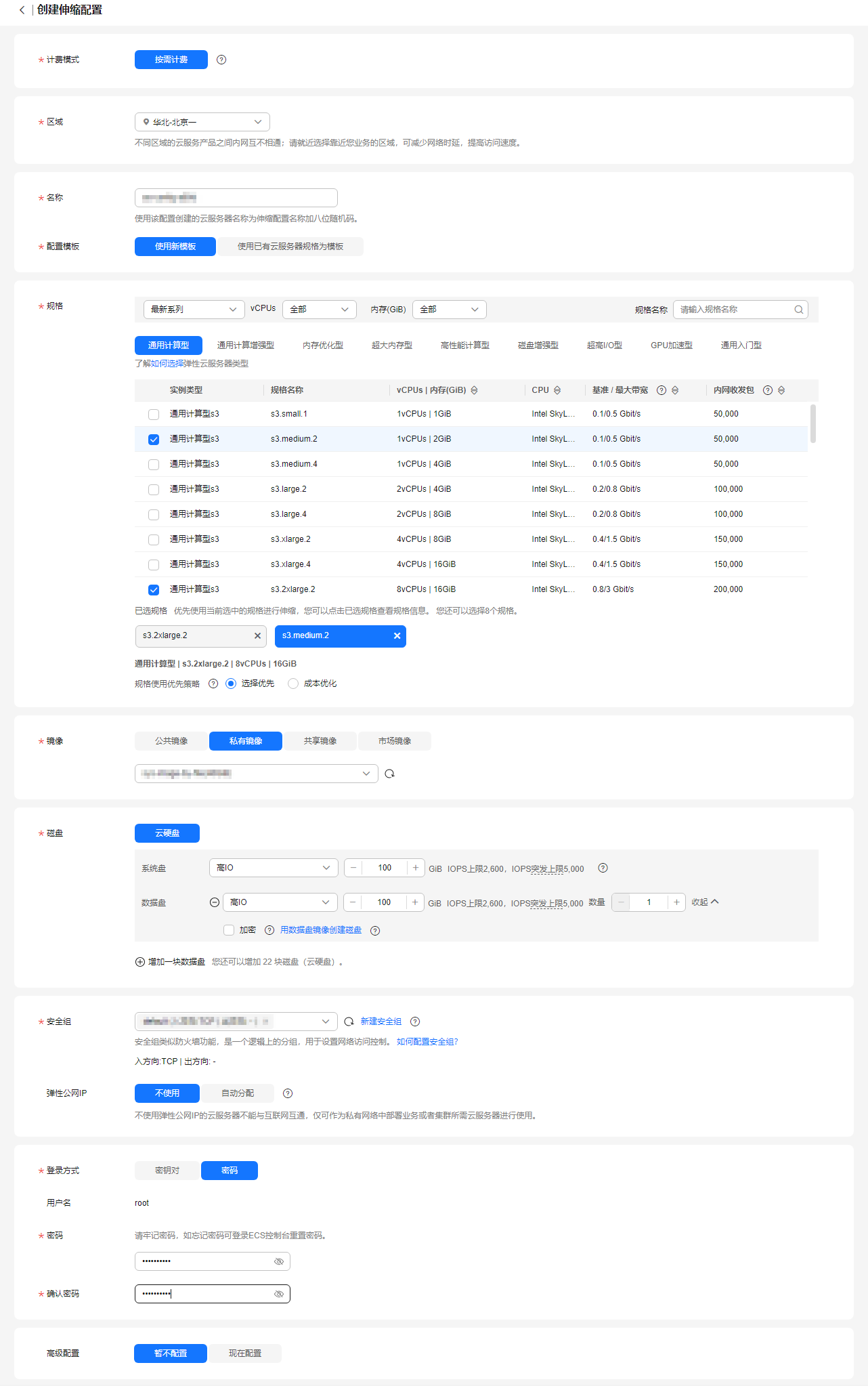The width and height of the screenshot is (868, 1386).
Task: Open the 区域 dropdown showing 华北-北京一
Action: (202, 122)
